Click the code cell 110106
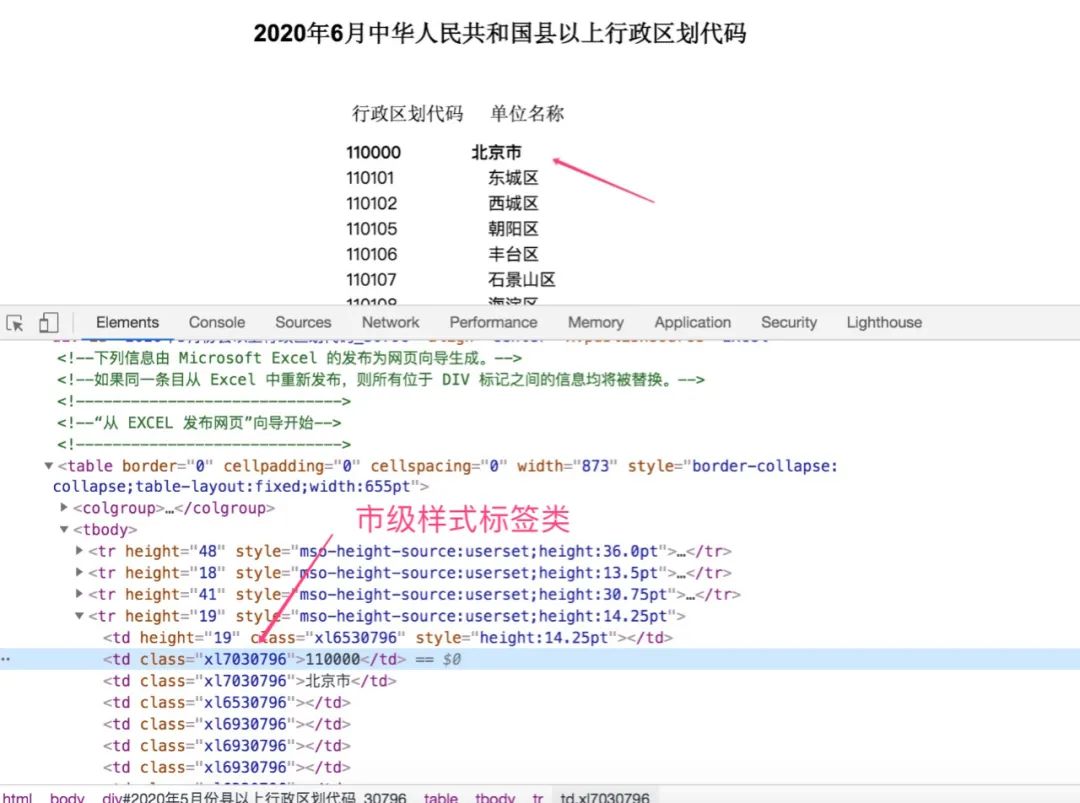The width and height of the screenshot is (1080, 803). pos(372,254)
